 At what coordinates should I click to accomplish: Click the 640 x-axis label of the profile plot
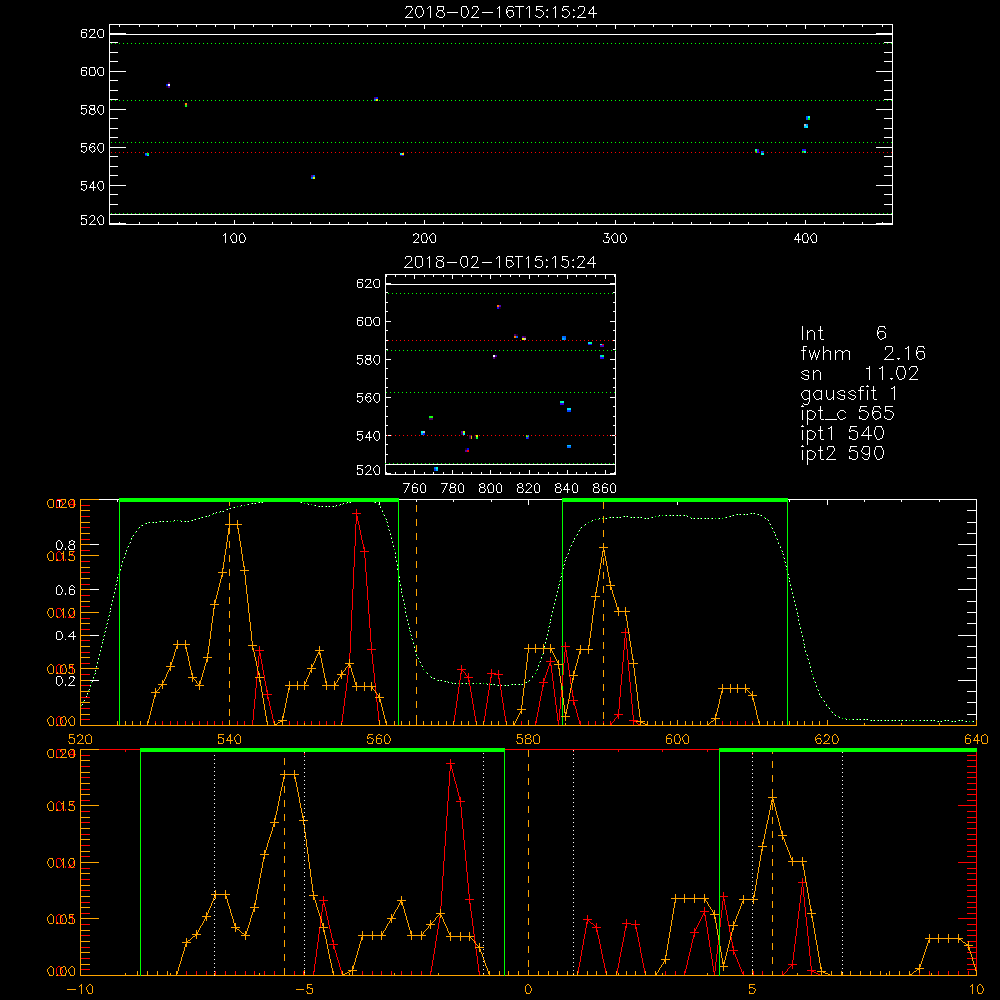click(x=976, y=739)
